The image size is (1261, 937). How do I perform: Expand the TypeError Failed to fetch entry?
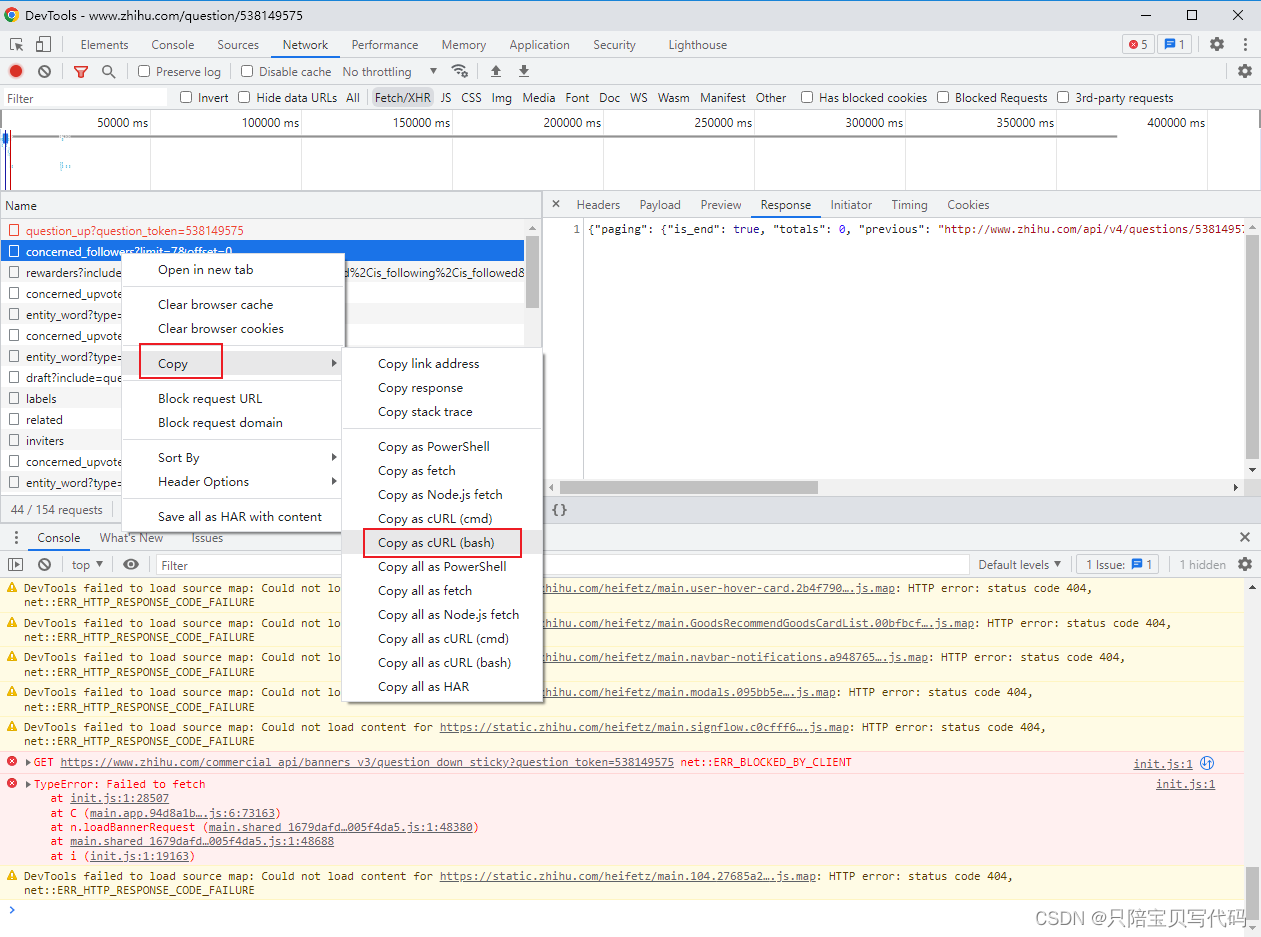tap(28, 784)
